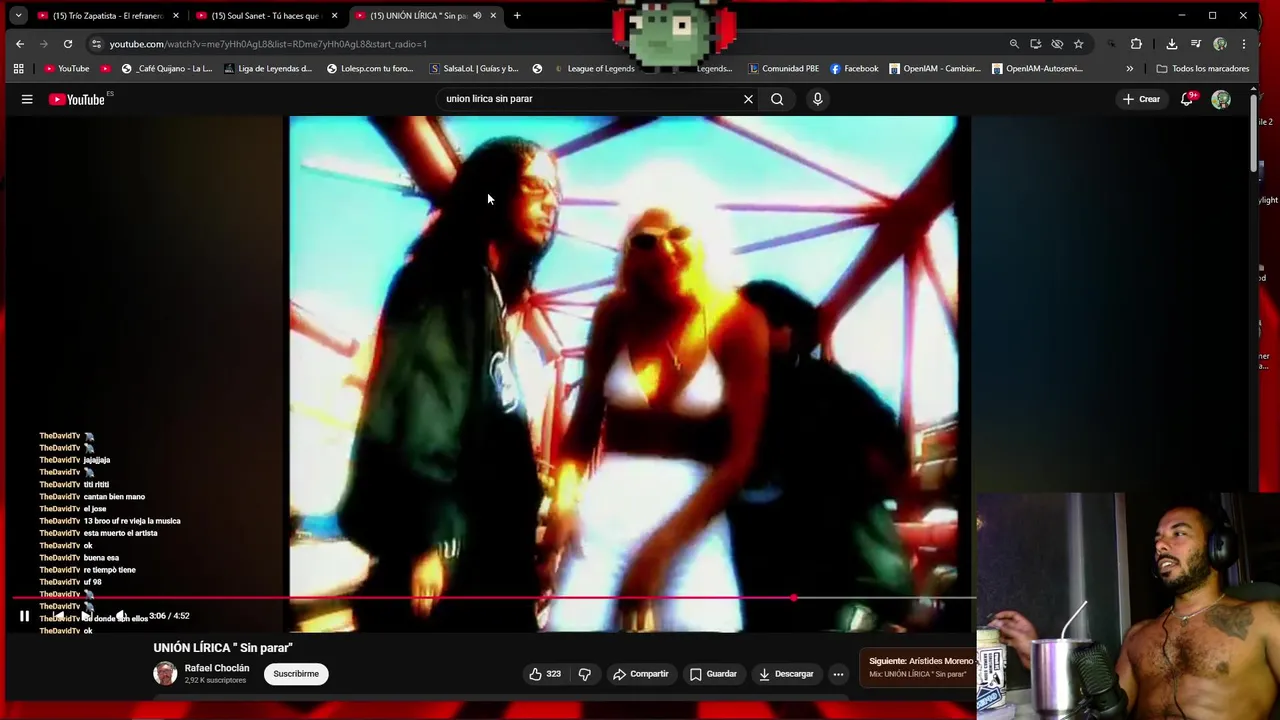Bookmark this page with the star
Image resolution: width=1280 pixels, height=720 pixels.
pos(1078,44)
